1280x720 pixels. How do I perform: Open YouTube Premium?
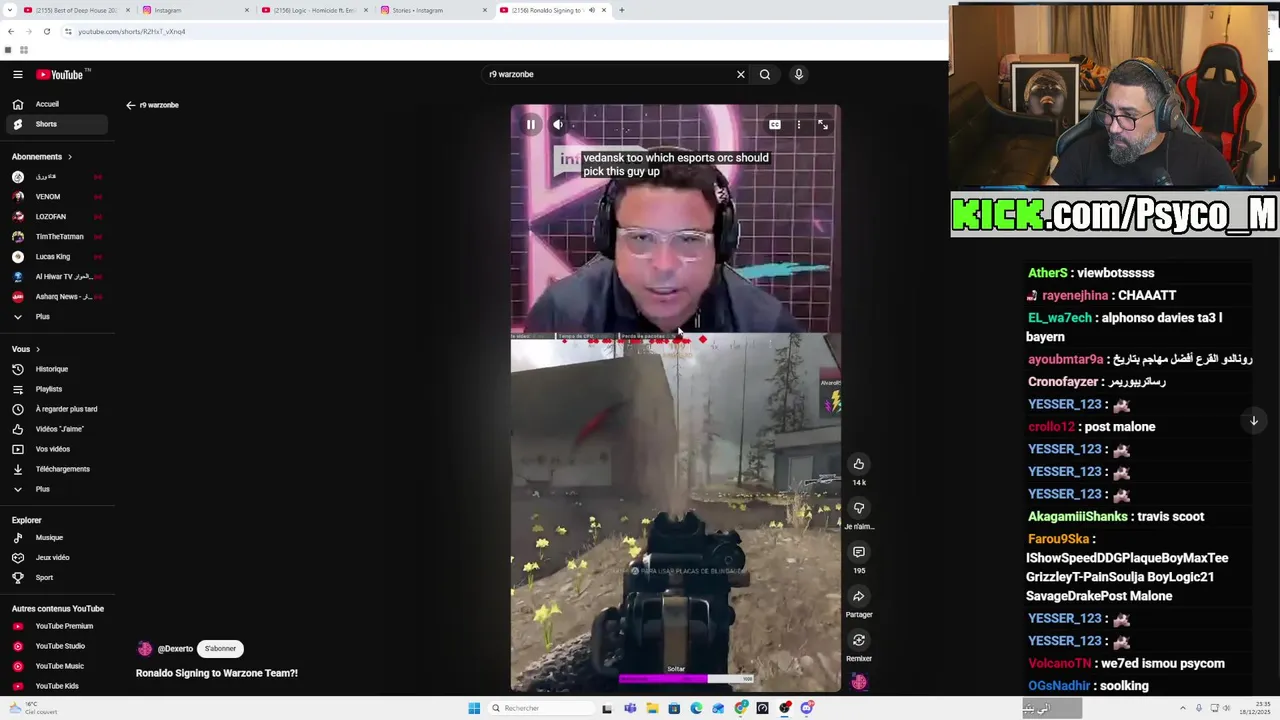click(x=56, y=626)
